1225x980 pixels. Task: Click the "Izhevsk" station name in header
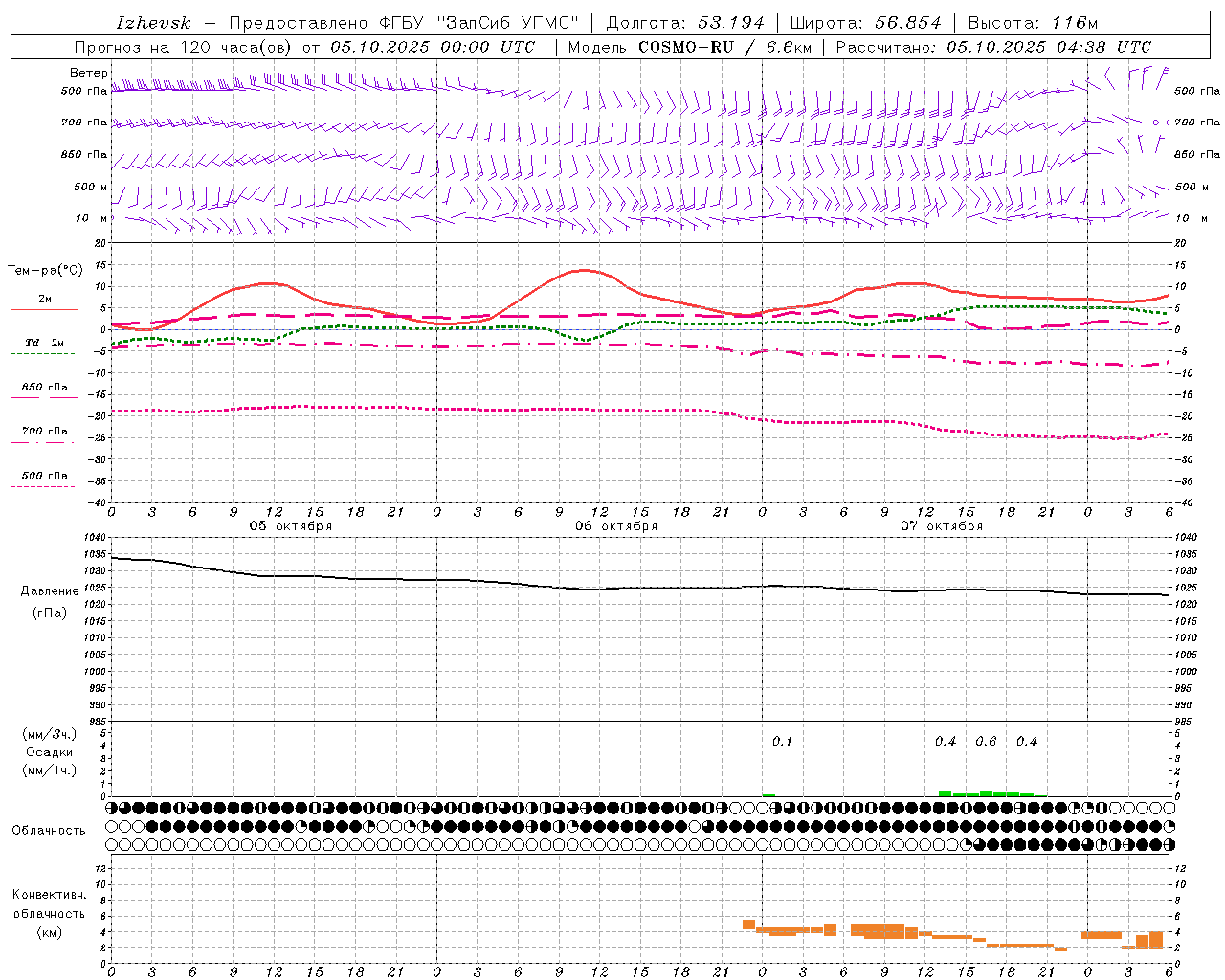click(x=153, y=23)
